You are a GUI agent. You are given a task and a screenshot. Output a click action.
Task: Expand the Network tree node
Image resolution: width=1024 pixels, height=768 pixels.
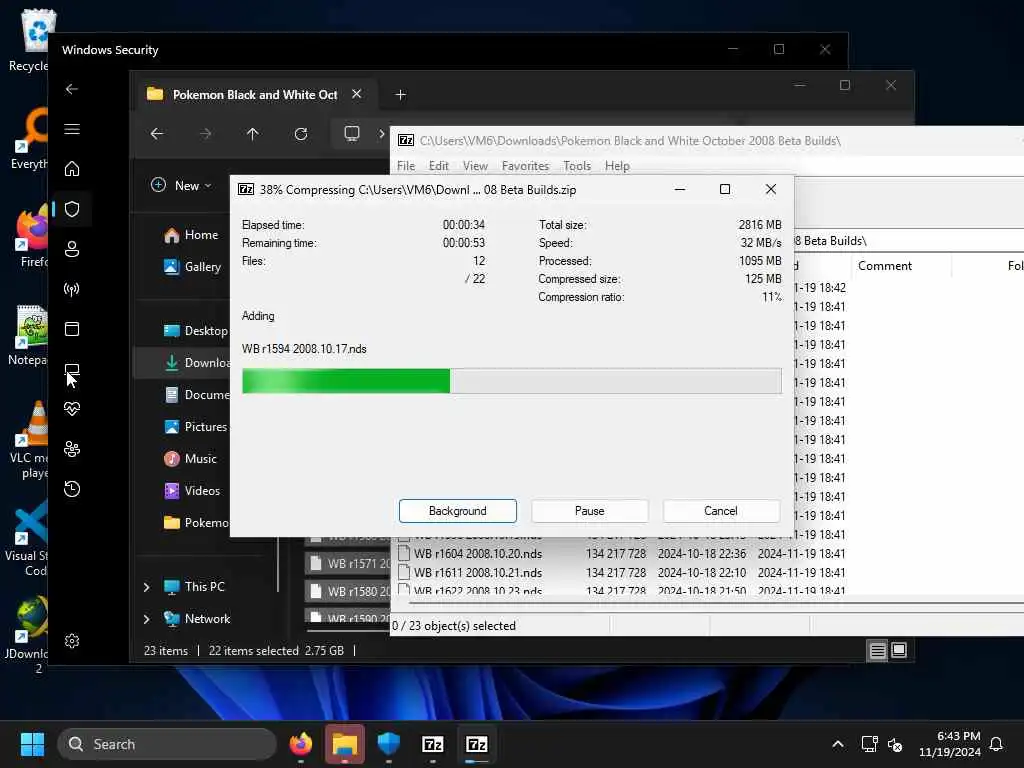tap(146, 619)
